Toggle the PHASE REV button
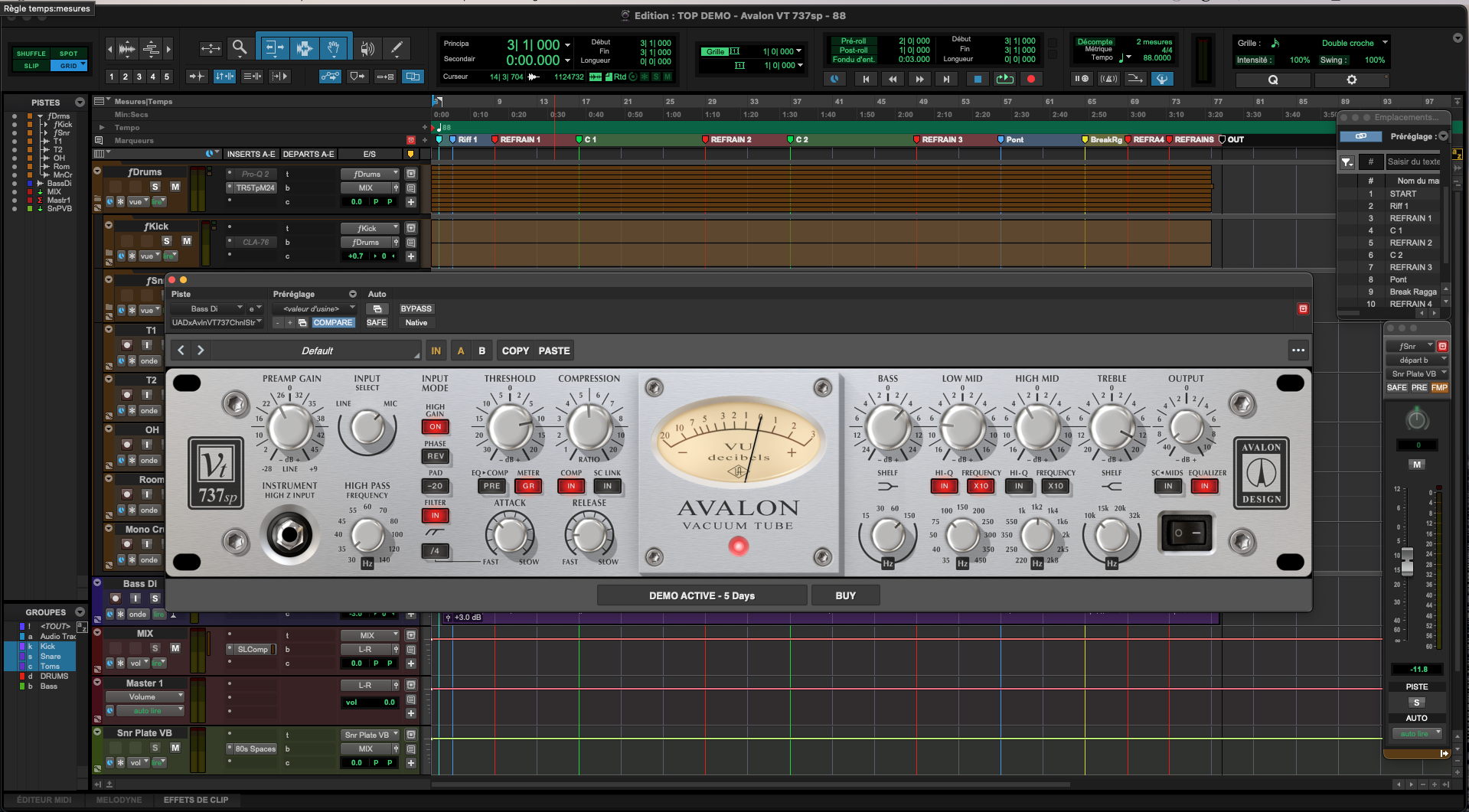The width and height of the screenshot is (1469, 812). coord(435,456)
